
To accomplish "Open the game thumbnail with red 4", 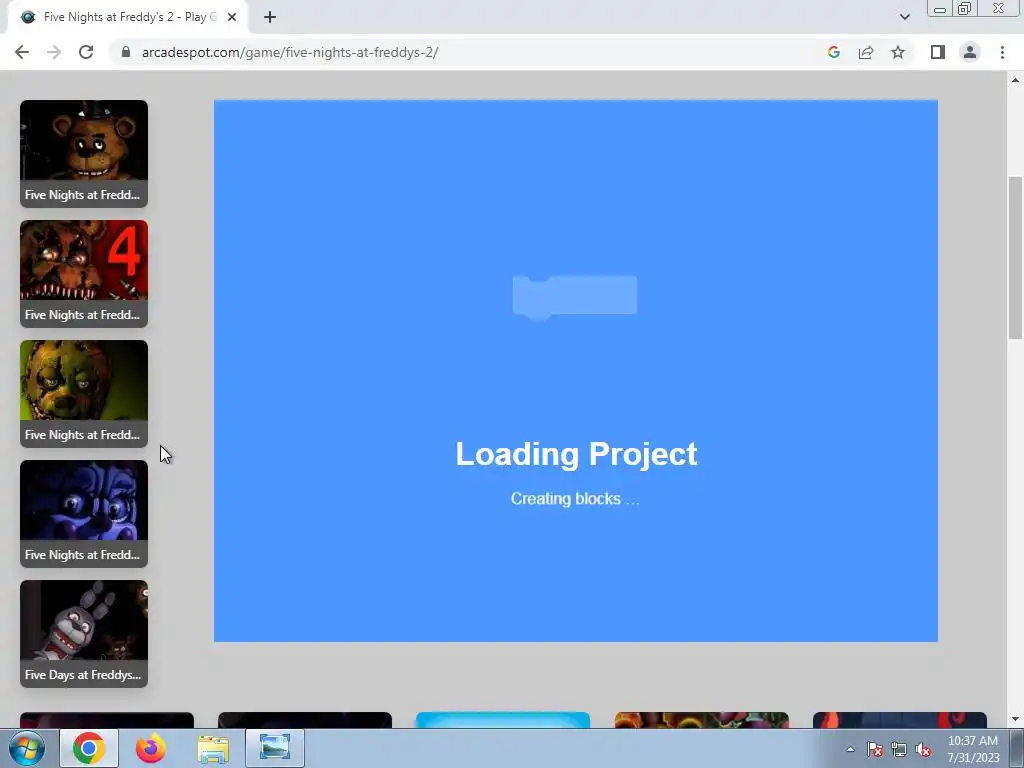I will point(84,274).
